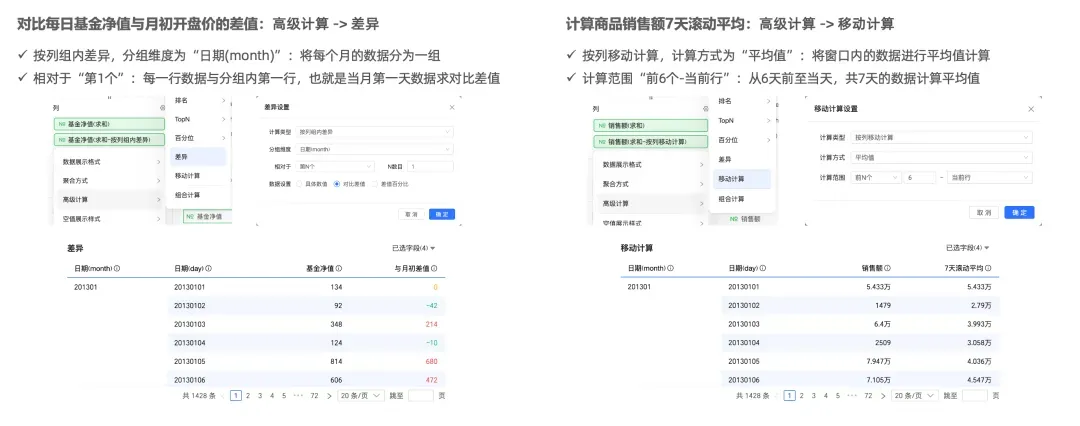Click value 680 in 与月初差值 column
This screenshot has width=1080, height=426.
tap(431, 361)
